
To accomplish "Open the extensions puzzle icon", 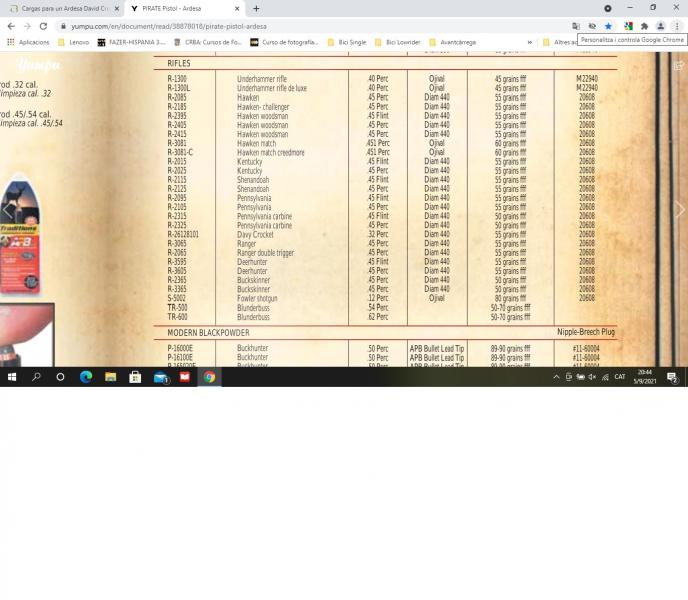I will pyautogui.click(x=644, y=26).
